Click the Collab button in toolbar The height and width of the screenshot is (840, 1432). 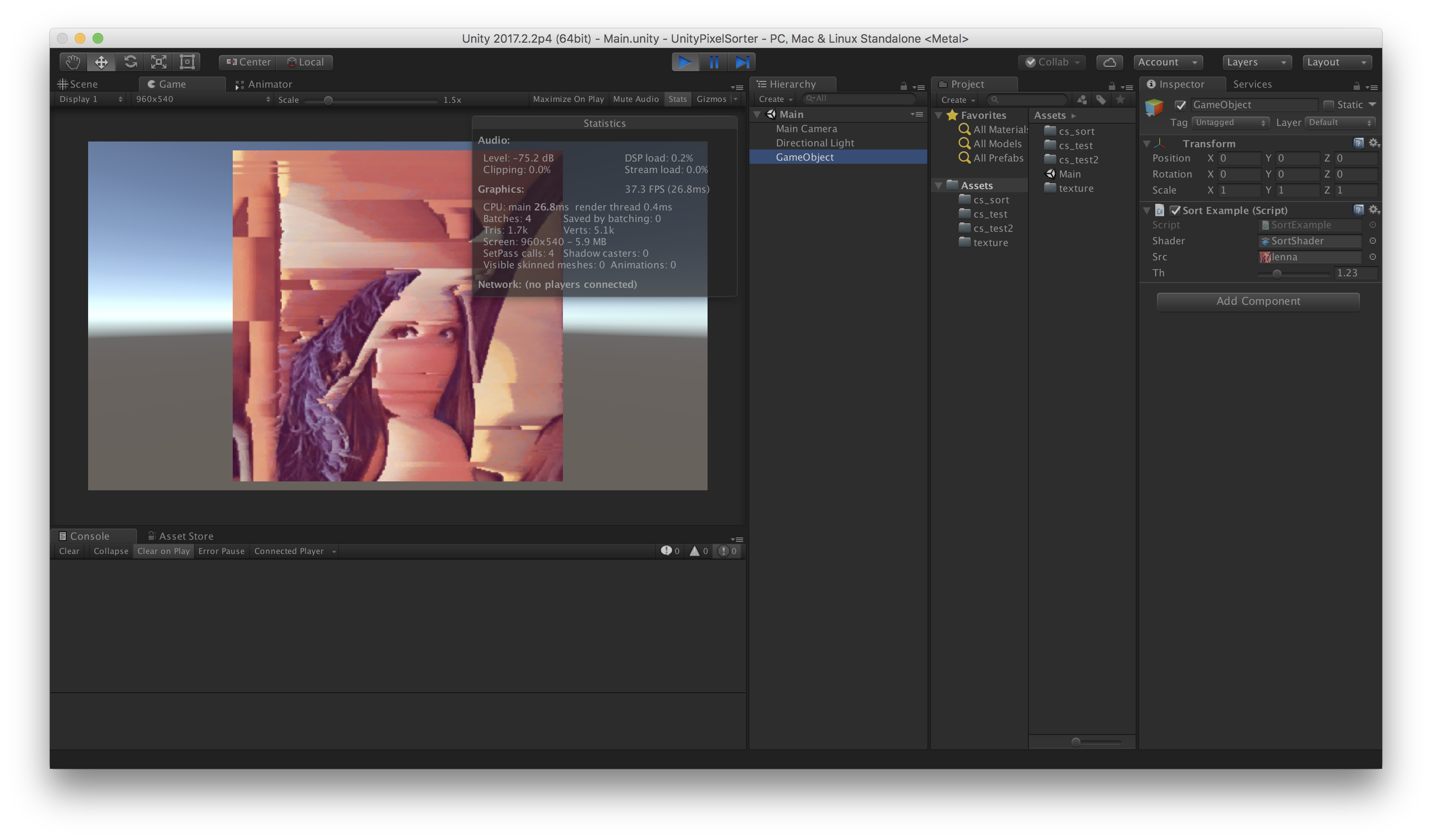point(1051,61)
